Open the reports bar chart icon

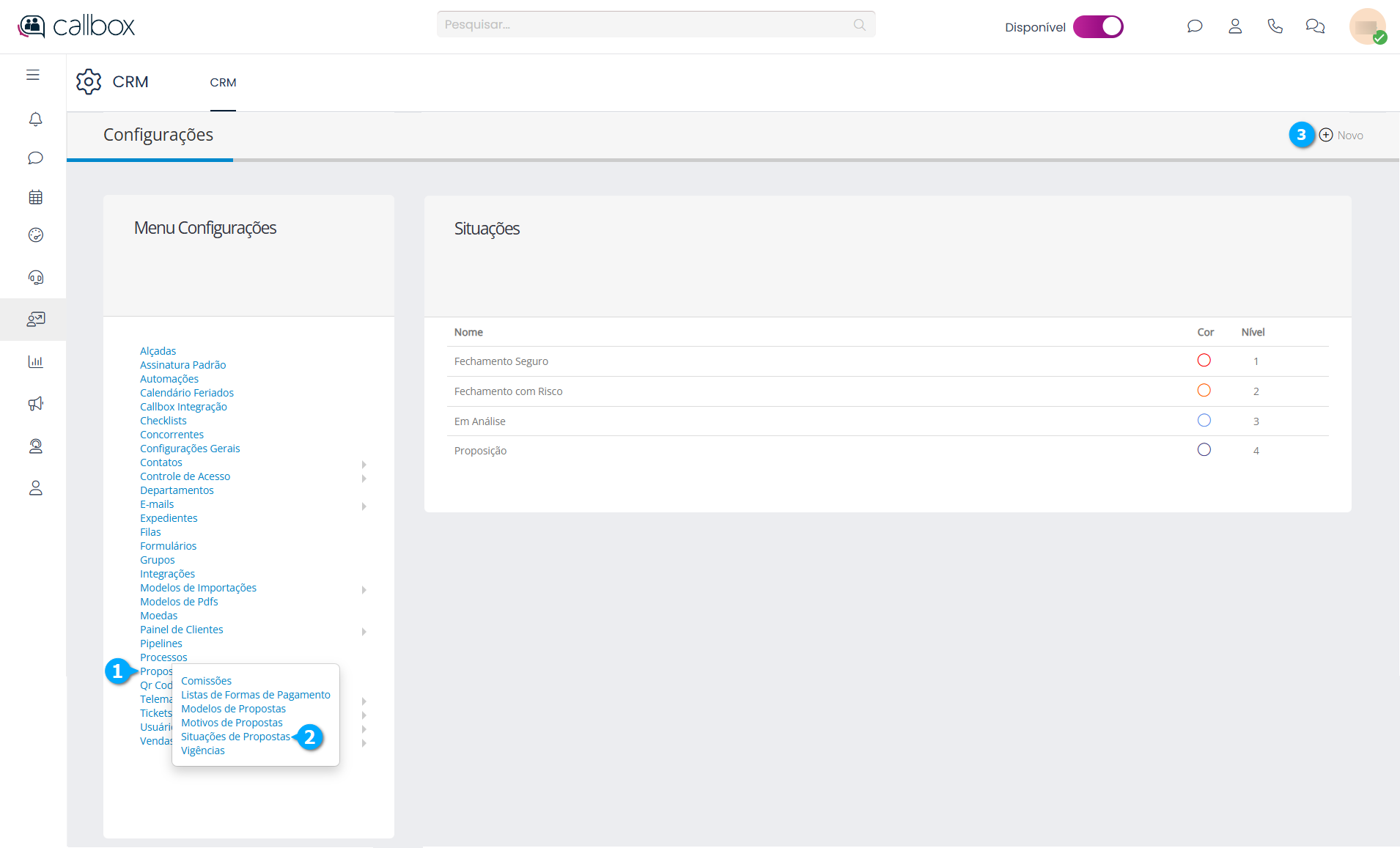(35, 361)
